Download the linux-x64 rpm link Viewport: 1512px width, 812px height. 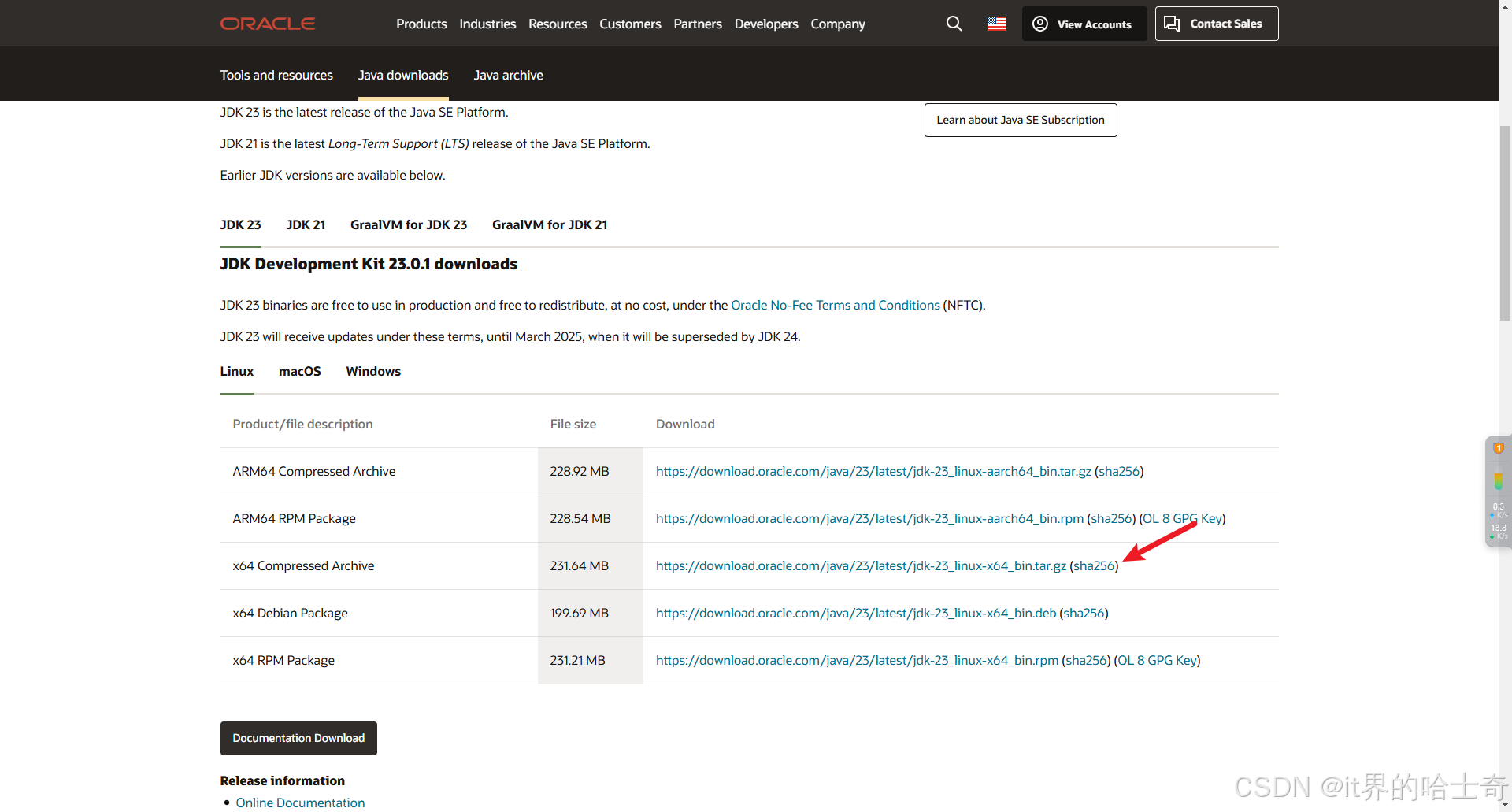[x=857, y=660]
